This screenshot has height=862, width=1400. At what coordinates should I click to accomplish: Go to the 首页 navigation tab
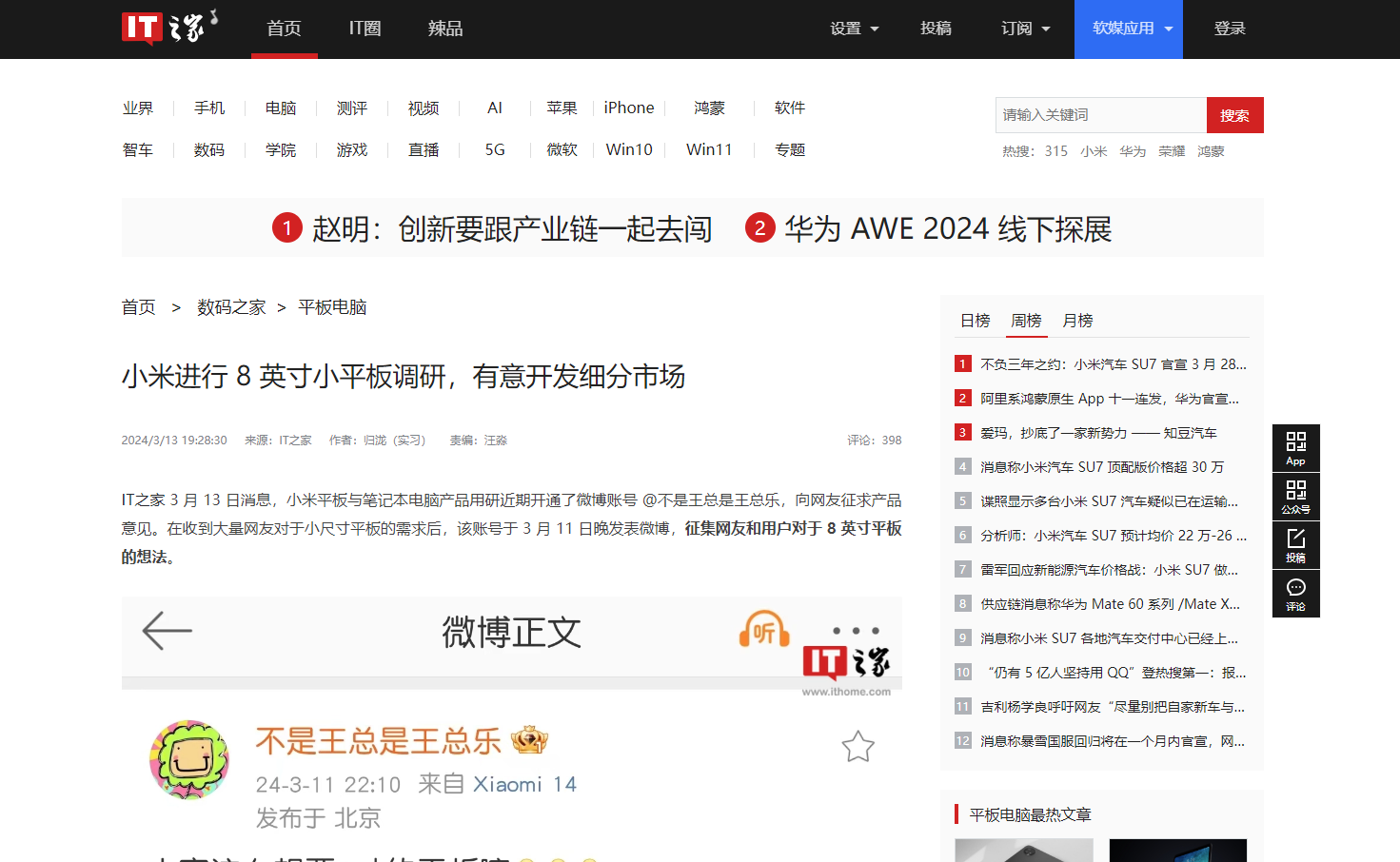point(284,29)
